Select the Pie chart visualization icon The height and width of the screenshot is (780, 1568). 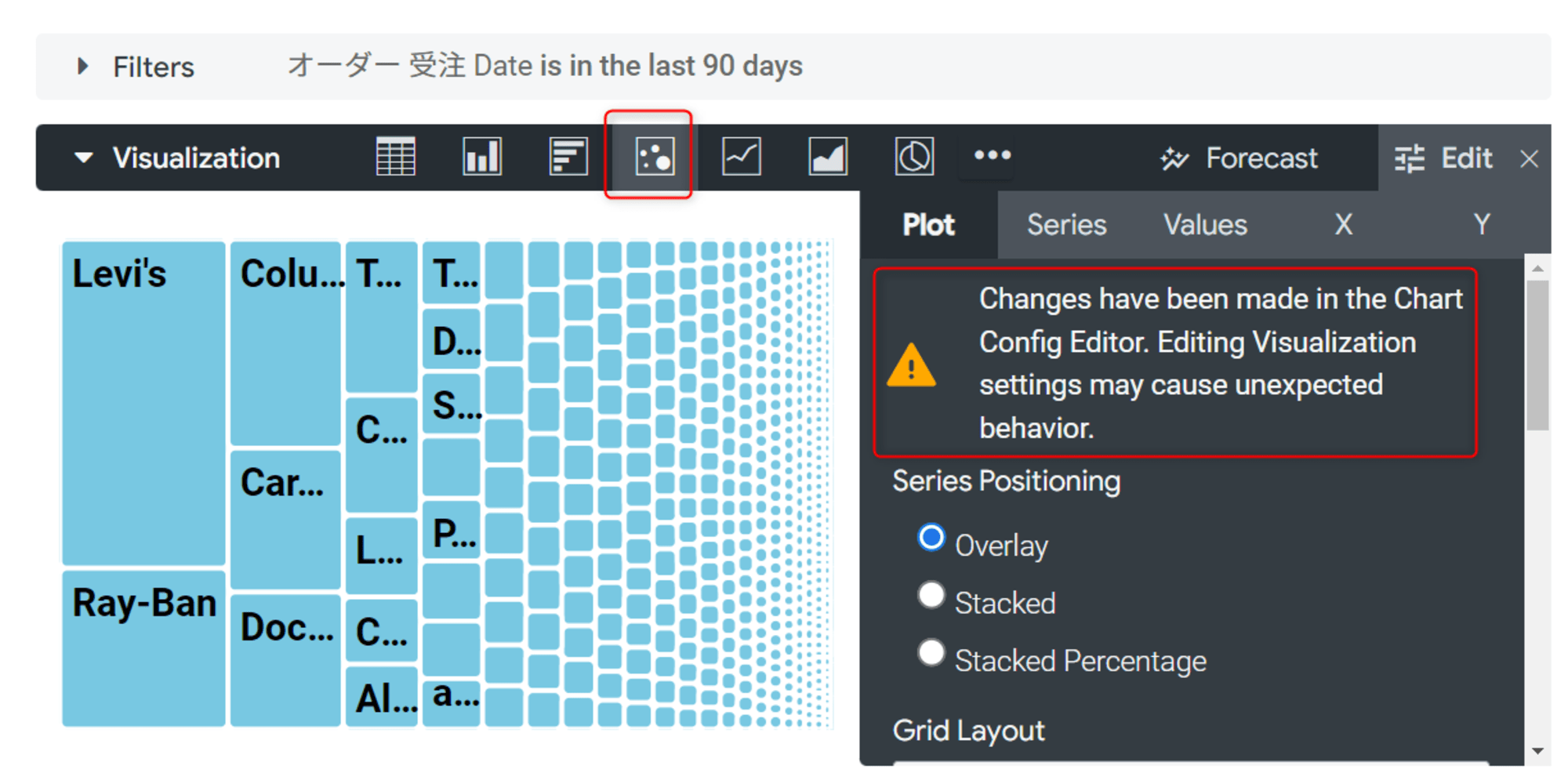pyautogui.click(x=914, y=157)
